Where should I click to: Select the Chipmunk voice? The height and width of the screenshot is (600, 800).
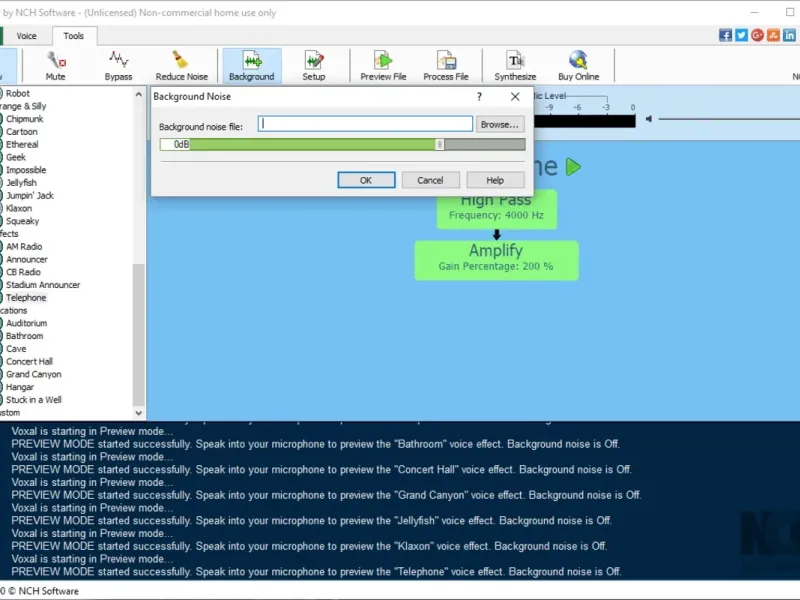24,119
